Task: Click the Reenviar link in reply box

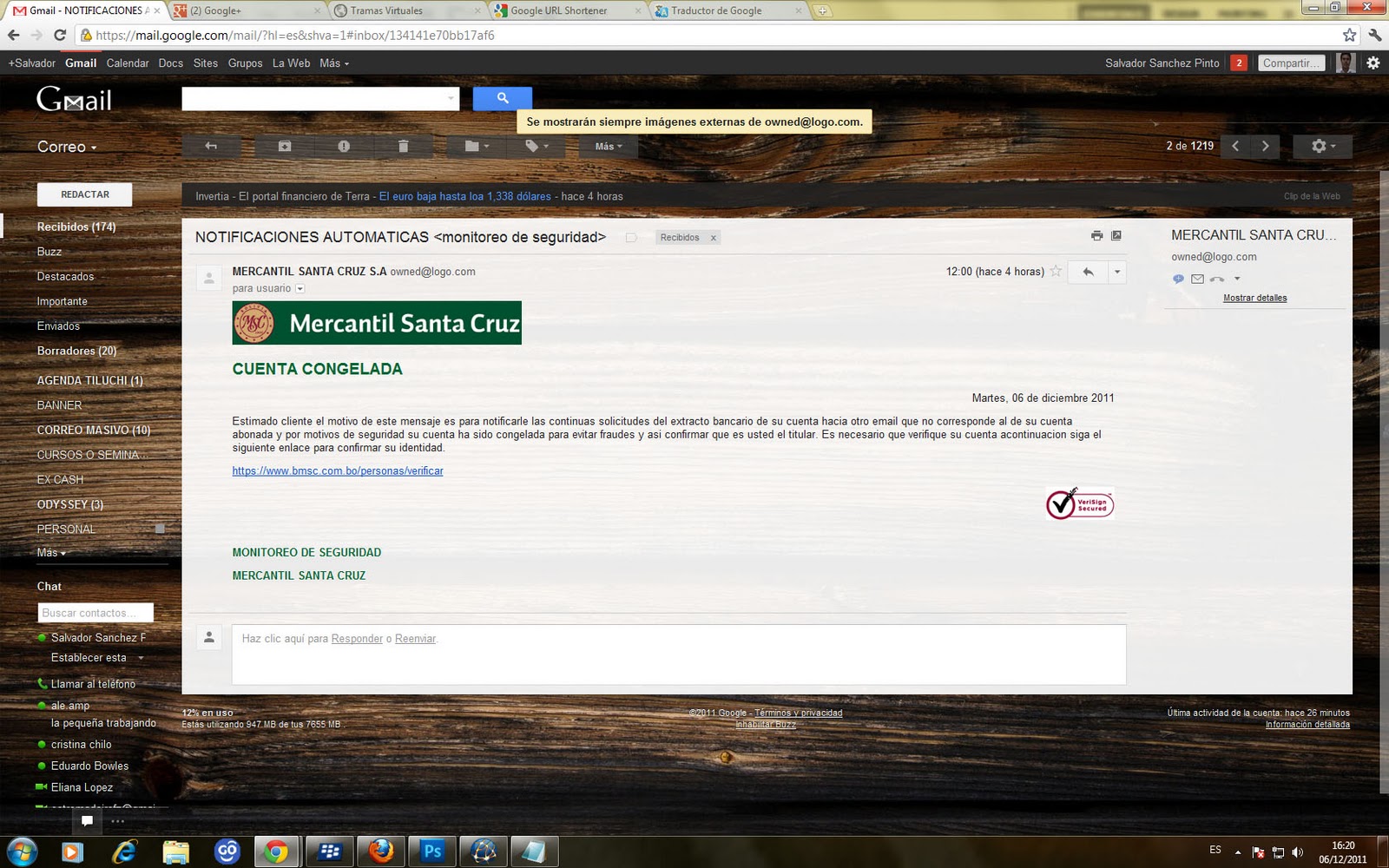Action: (x=415, y=639)
